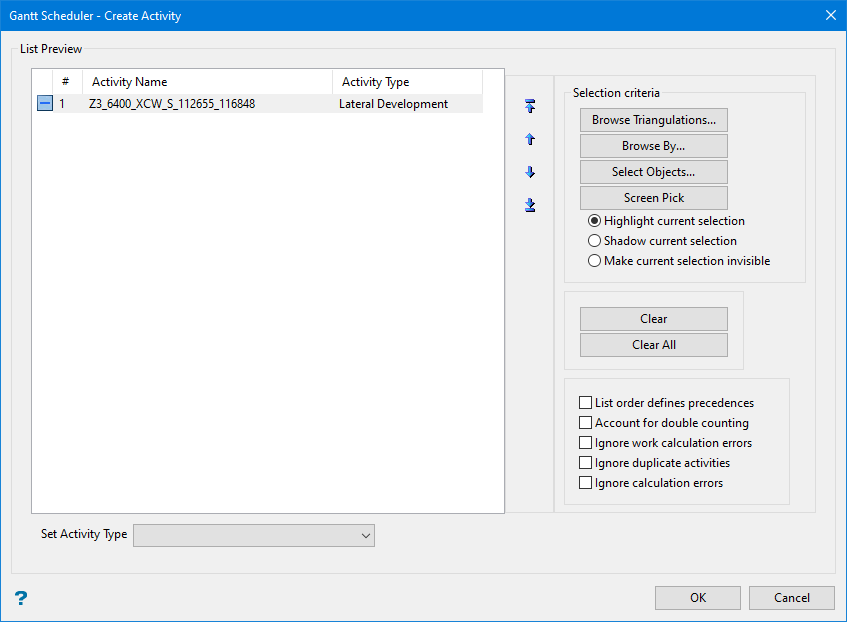
Task: Collapse row 1 using the minus icon
Action: 45,103
